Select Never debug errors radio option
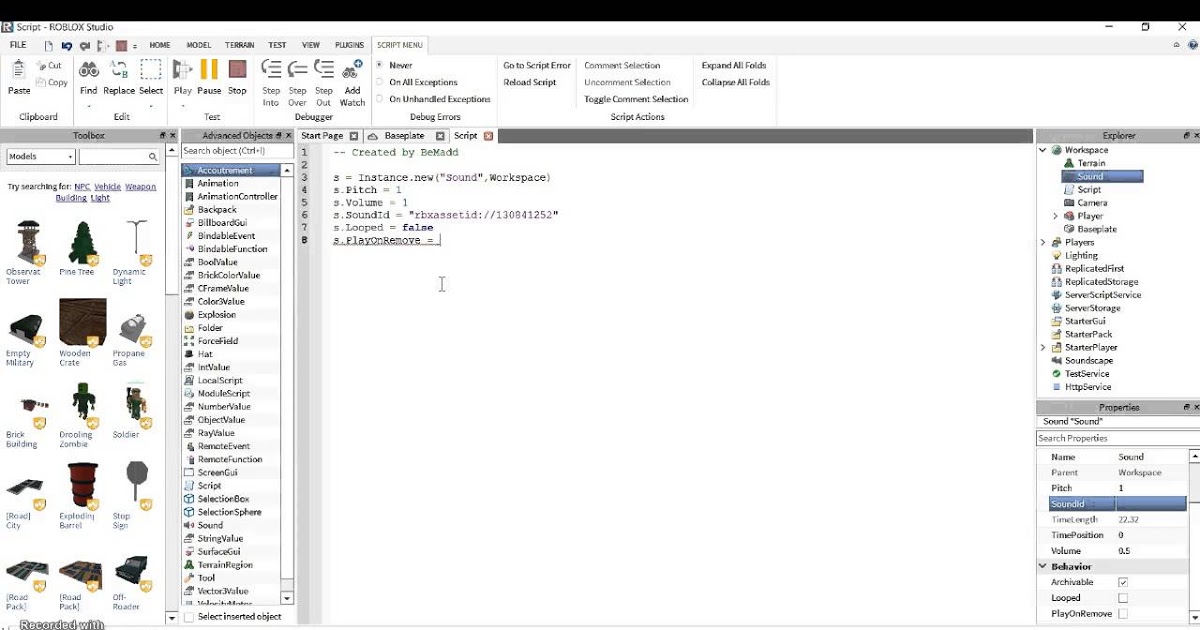 tap(380, 65)
